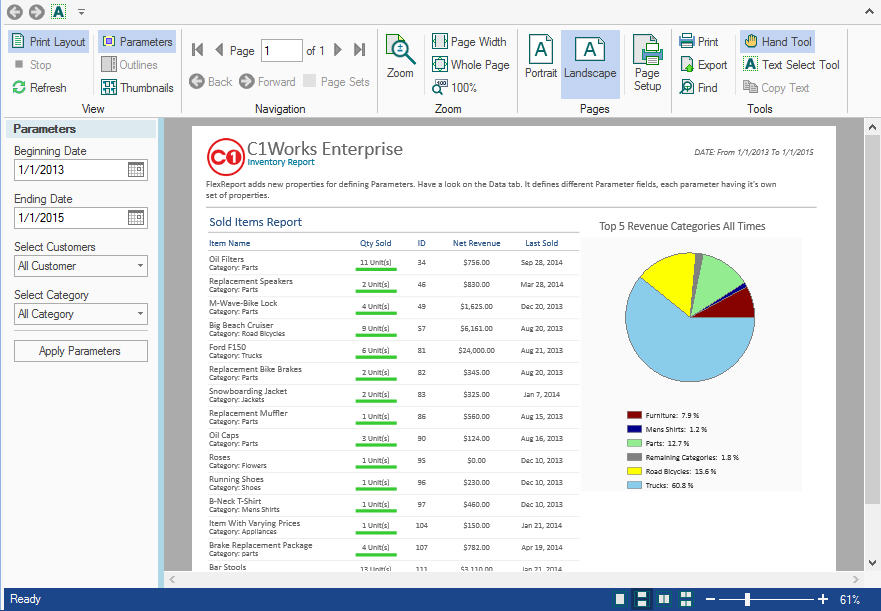Fit report to Page Width
Screen dimensions: 881x611
click(469, 42)
